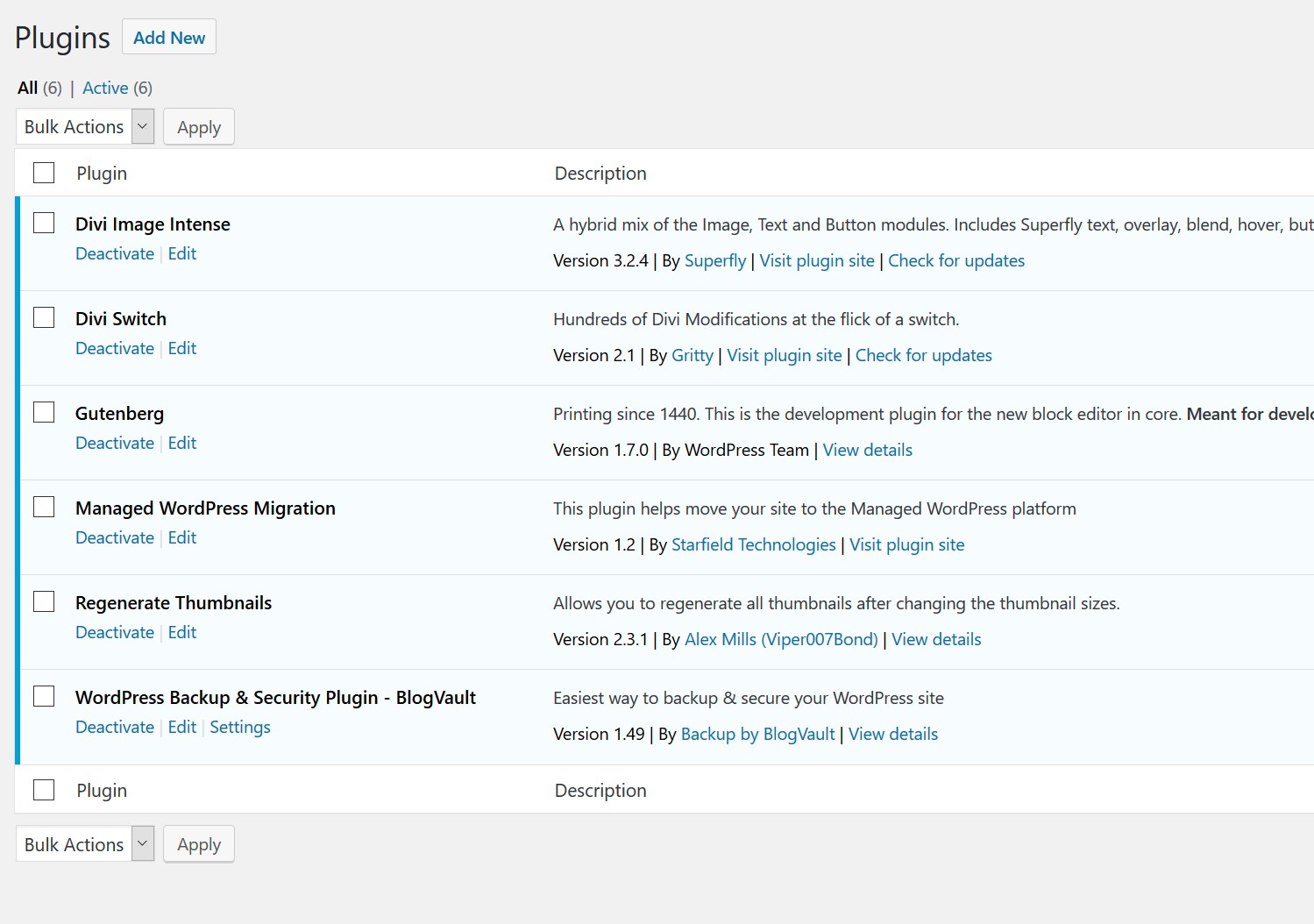The image size is (1314, 924).
Task: Visit plugin site for Divi Switch
Action: coord(785,356)
